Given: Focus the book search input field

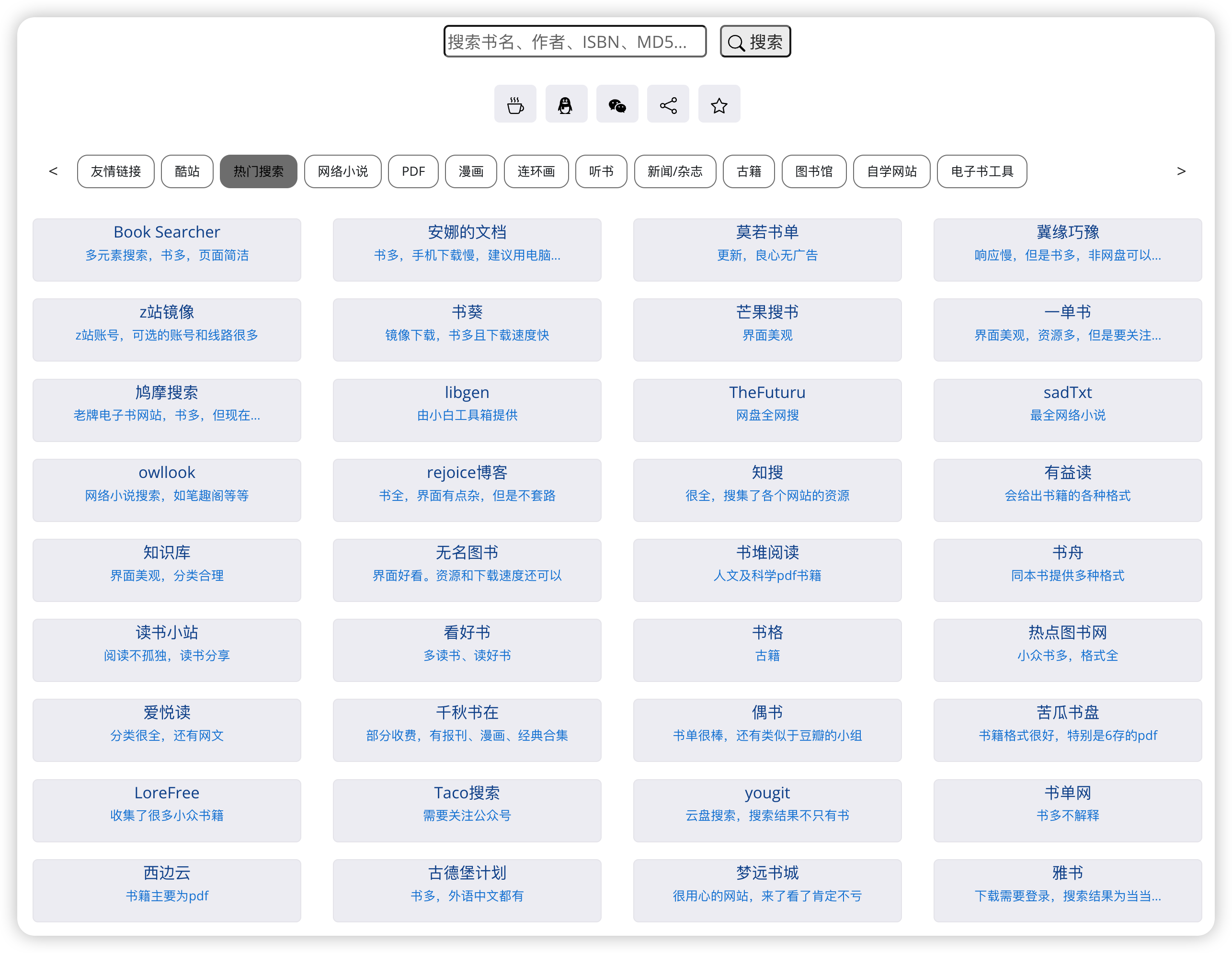Looking at the screenshot, I should coord(575,41).
